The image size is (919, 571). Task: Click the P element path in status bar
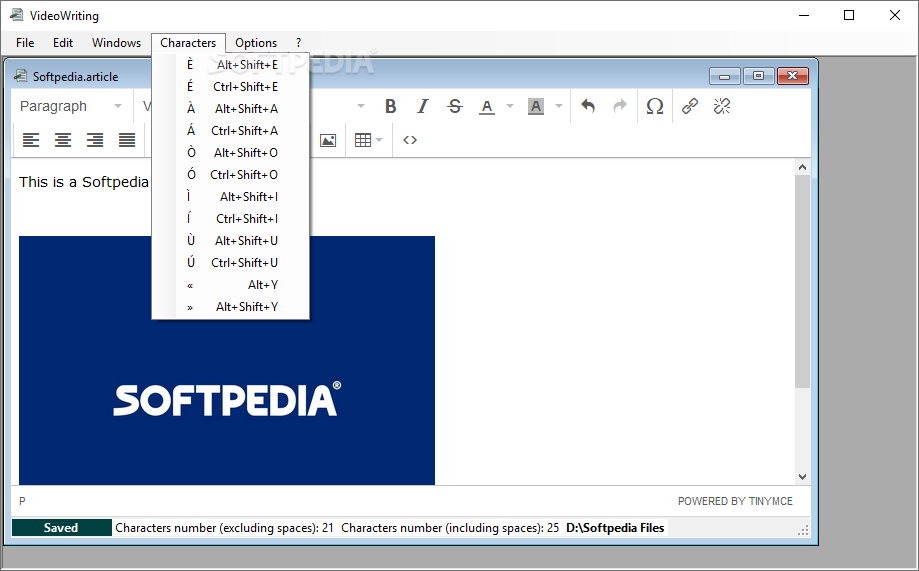(x=22, y=501)
